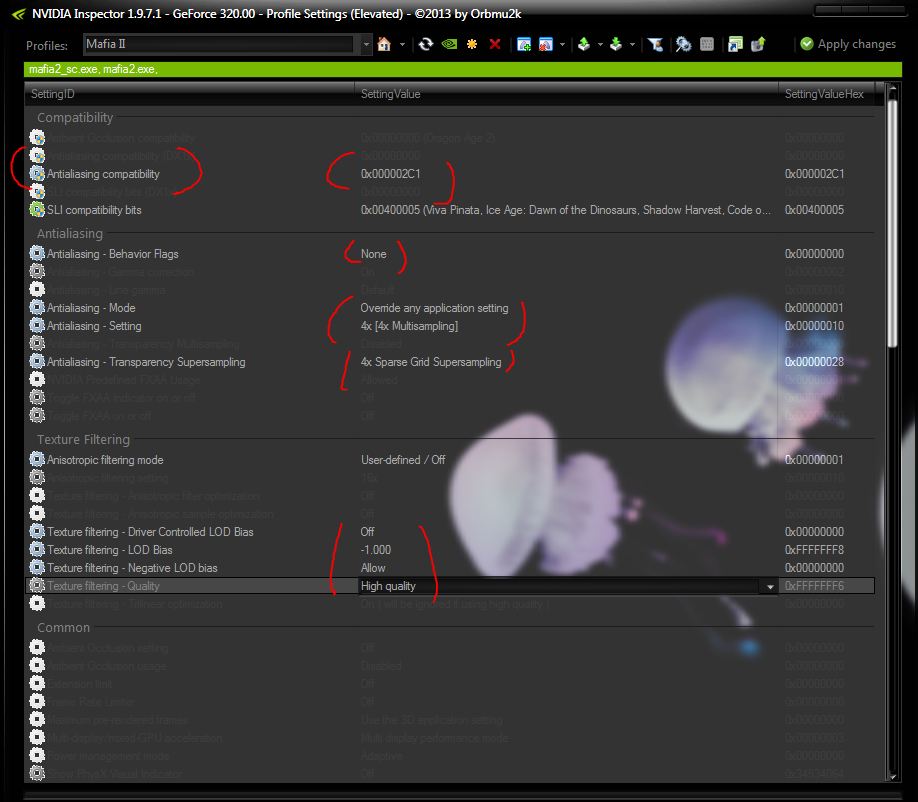This screenshot has height=802, width=918.
Task: Click the import profile green down-arrow icon
Action: (616, 44)
